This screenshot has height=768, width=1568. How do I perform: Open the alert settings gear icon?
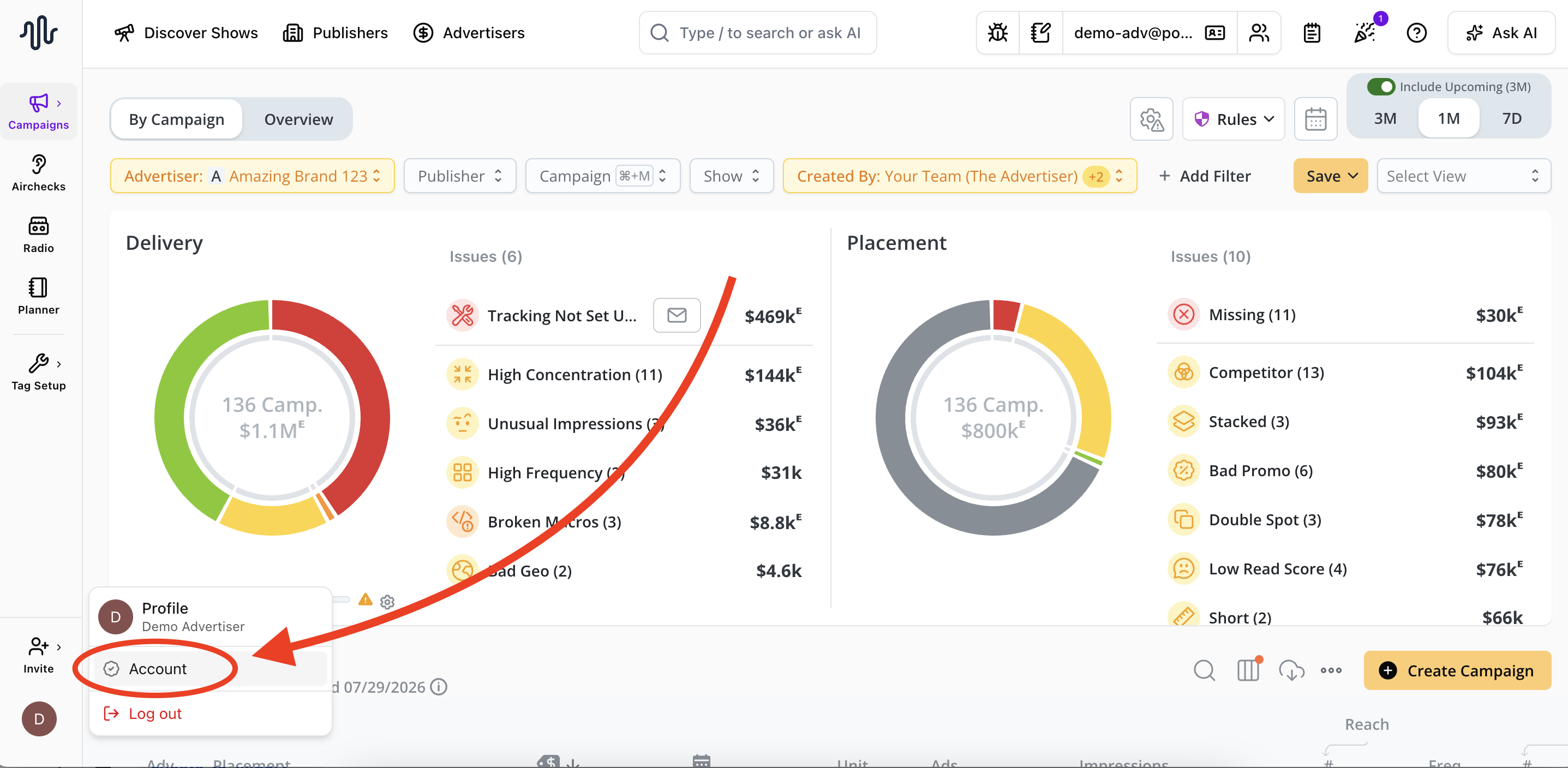pyautogui.click(x=1151, y=119)
